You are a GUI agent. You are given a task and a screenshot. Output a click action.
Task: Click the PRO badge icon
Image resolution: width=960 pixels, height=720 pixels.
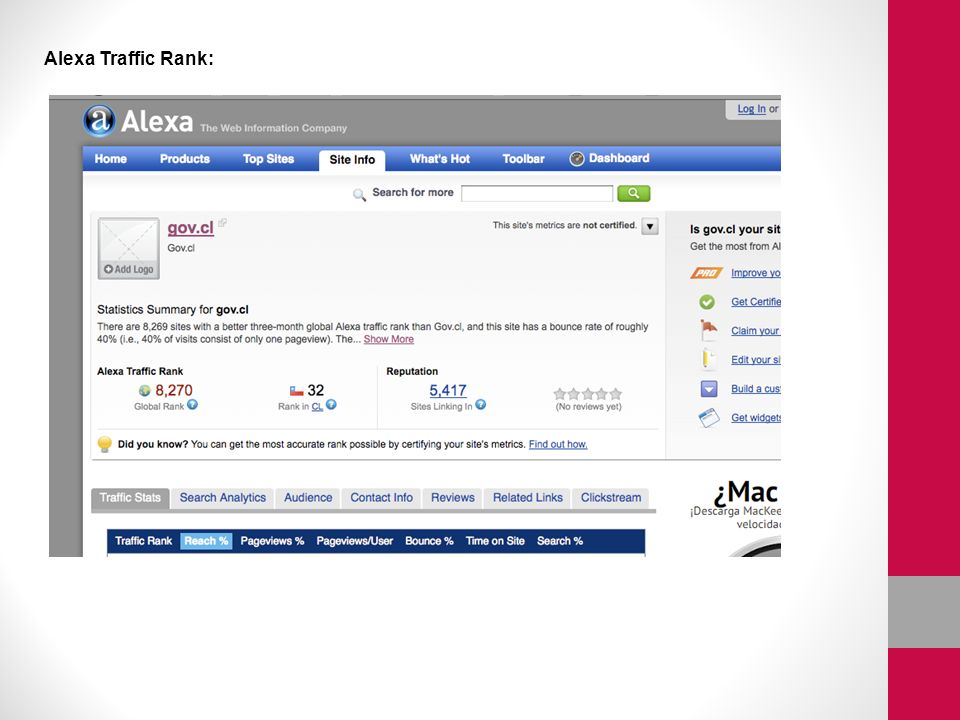tap(707, 273)
